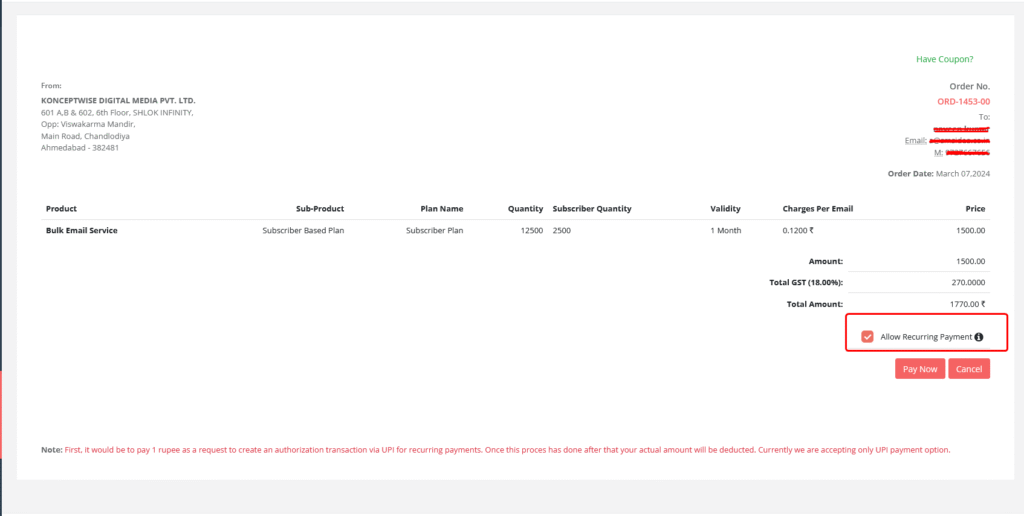The height and width of the screenshot is (516, 1024).
Task: Click the Validity column header
Action: [725, 209]
